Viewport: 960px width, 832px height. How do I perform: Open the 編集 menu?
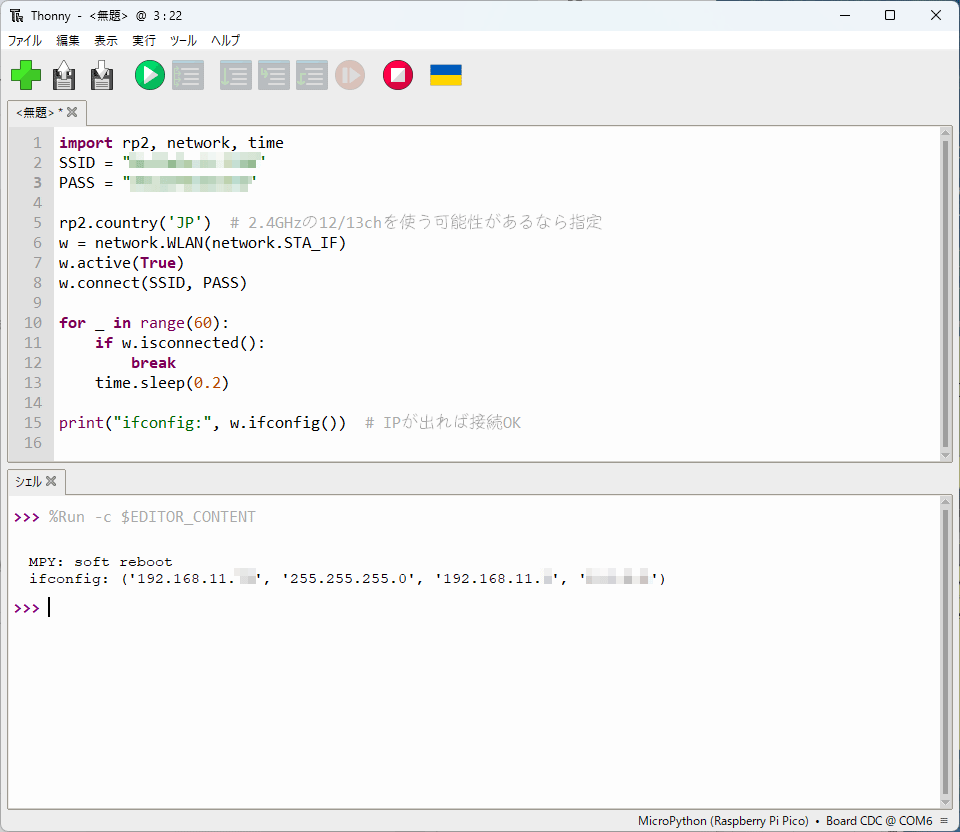pos(67,40)
